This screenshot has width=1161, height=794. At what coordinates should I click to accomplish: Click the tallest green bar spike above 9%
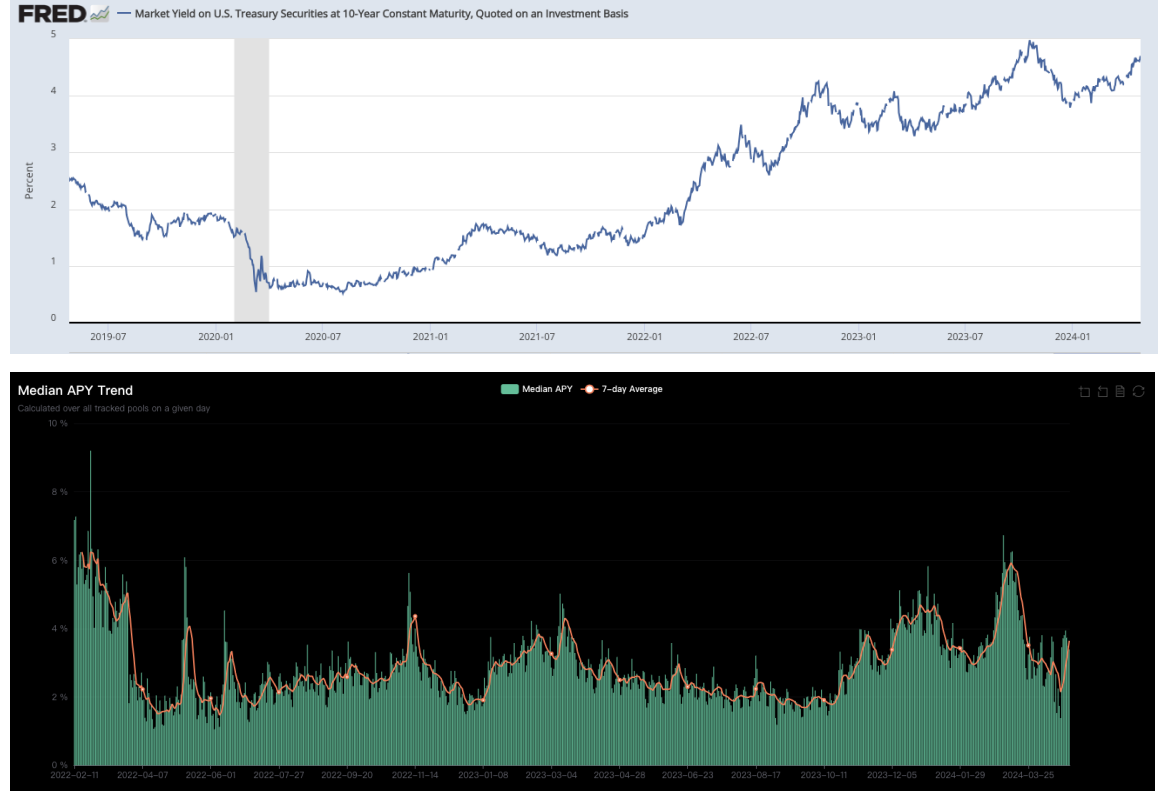point(90,470)
